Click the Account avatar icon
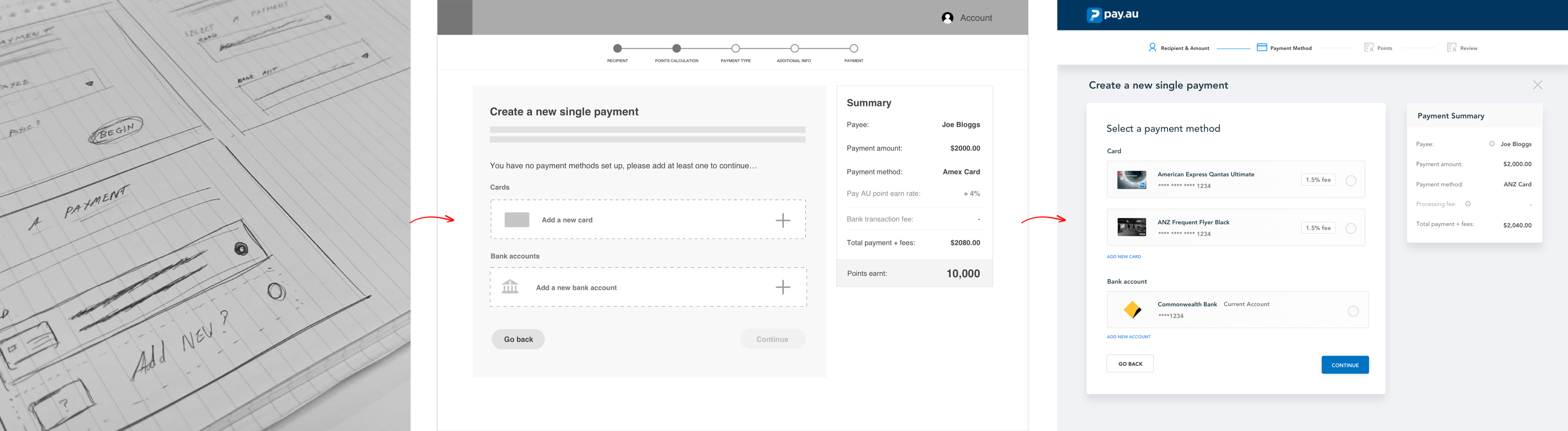 click(x=947, y=18)
